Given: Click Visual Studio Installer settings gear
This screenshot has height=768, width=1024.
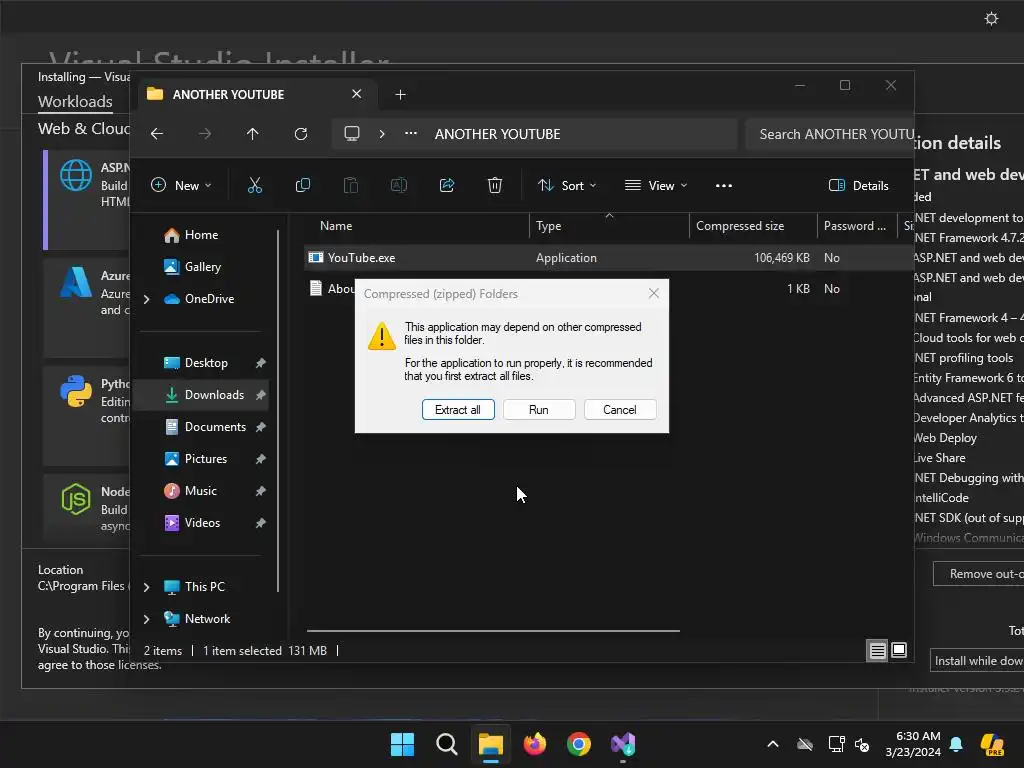Looking at the screenshot, I should pos(991,18).
